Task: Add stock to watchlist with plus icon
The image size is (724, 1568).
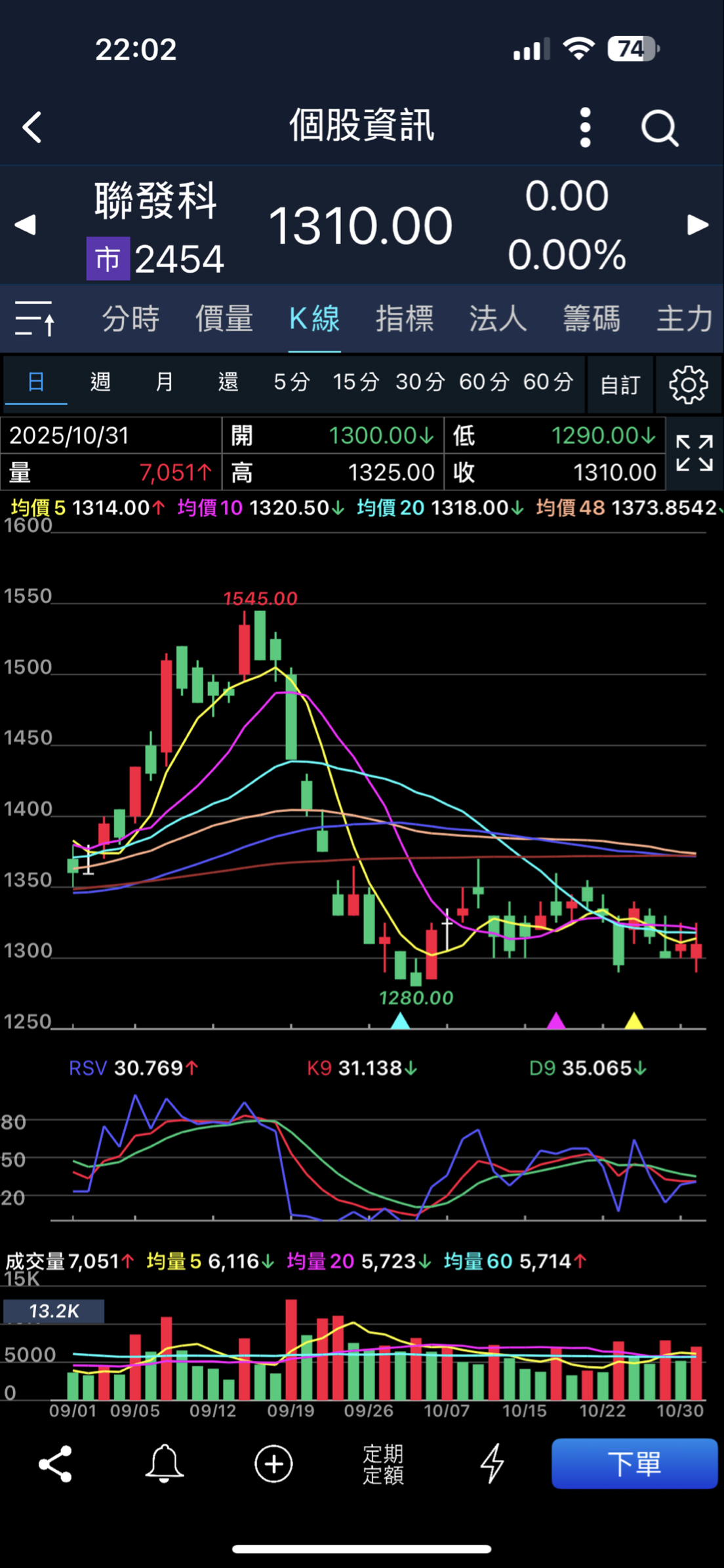Action: coord(273,1464)
